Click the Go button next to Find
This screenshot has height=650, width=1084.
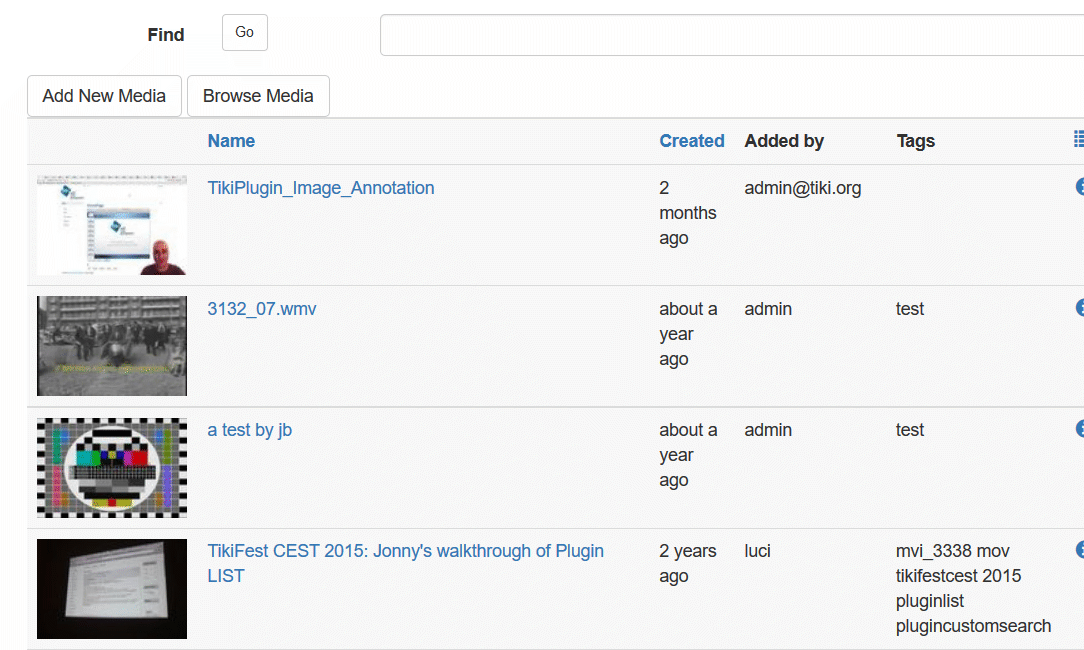pyautogui.click(x=245, y=32)
